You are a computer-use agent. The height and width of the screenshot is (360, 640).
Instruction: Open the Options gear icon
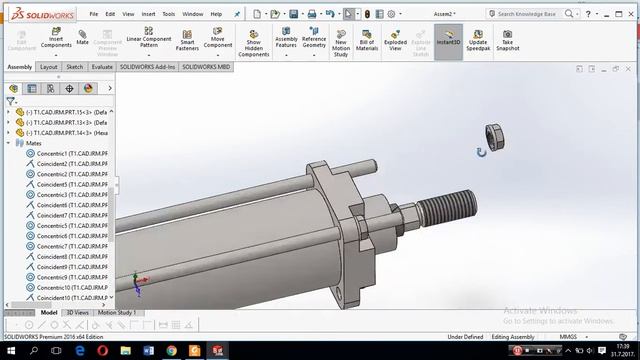(x=391, y=14)
